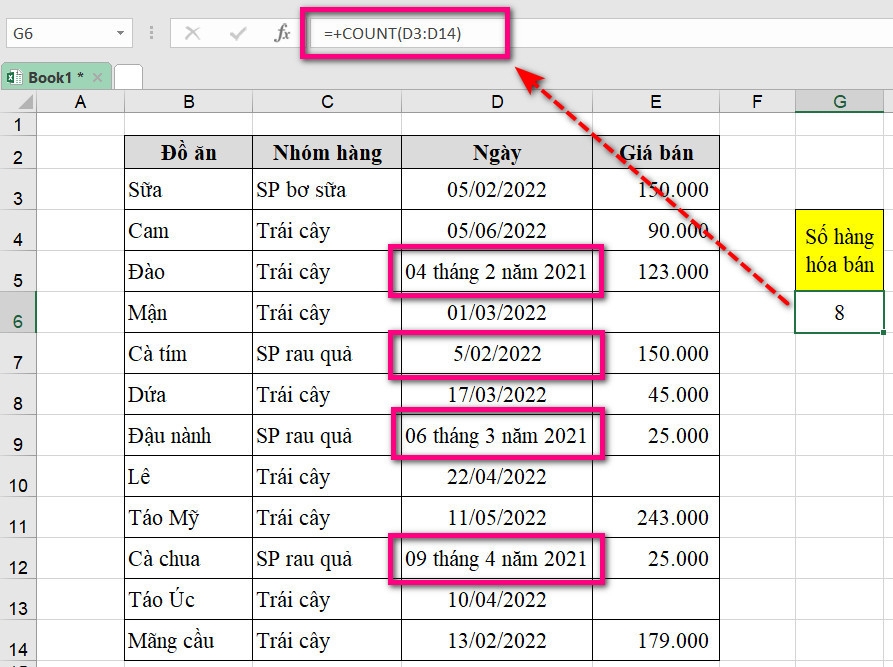Viewport: 893px width, 667px height.
Task: Open the Name Box dropdown arrow
Action: tap(119, 32)
